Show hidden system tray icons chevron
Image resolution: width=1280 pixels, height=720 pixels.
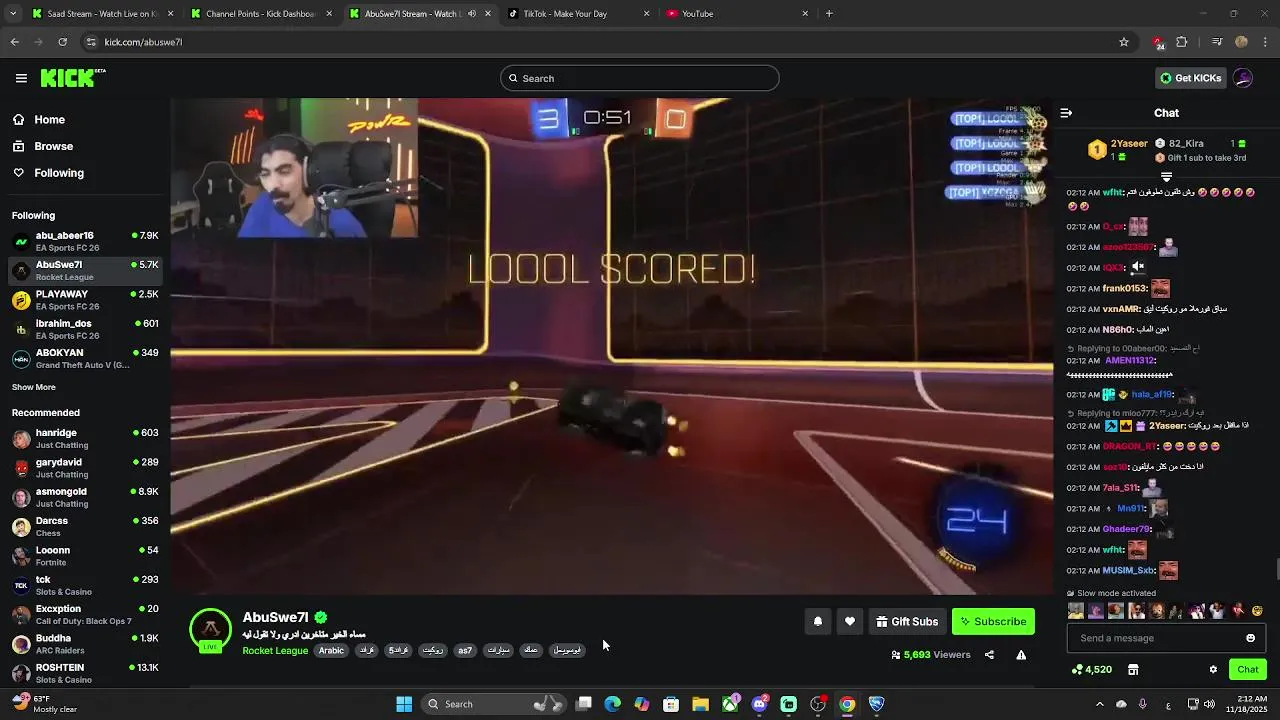pos(1099,704)
